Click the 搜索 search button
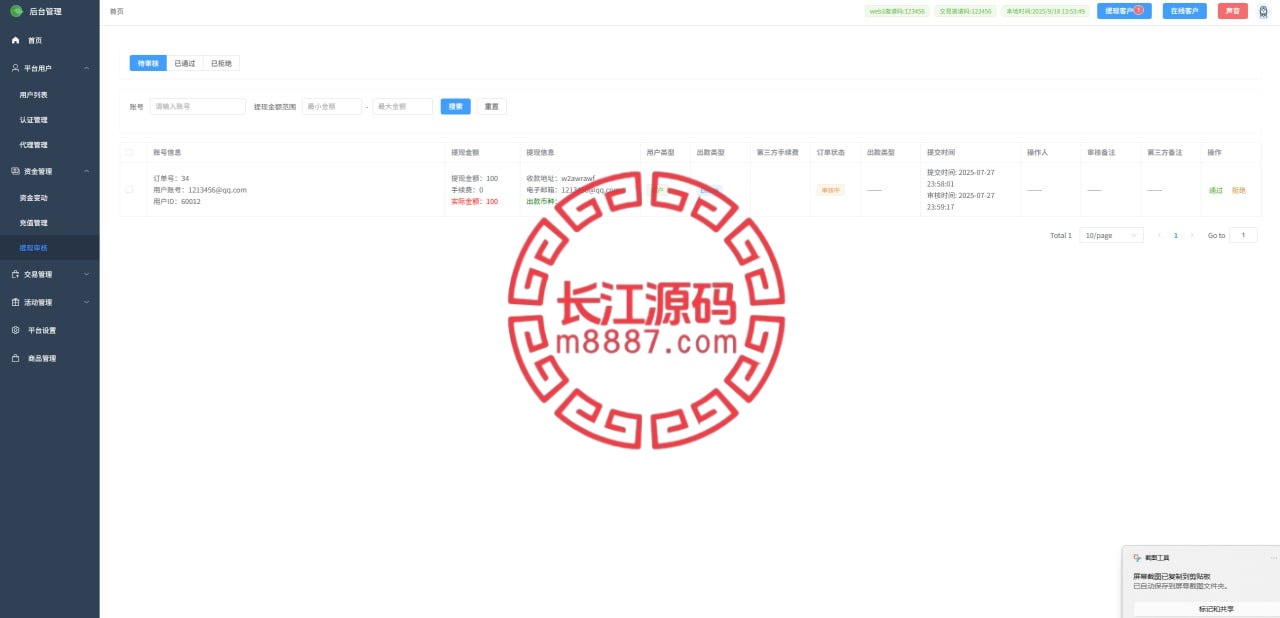Screen dimensions: 1280x618 click(456, 106)
